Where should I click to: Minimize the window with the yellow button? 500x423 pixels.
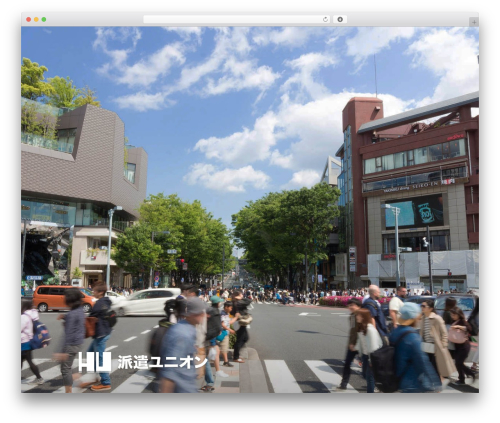click(x=36, y=20)
